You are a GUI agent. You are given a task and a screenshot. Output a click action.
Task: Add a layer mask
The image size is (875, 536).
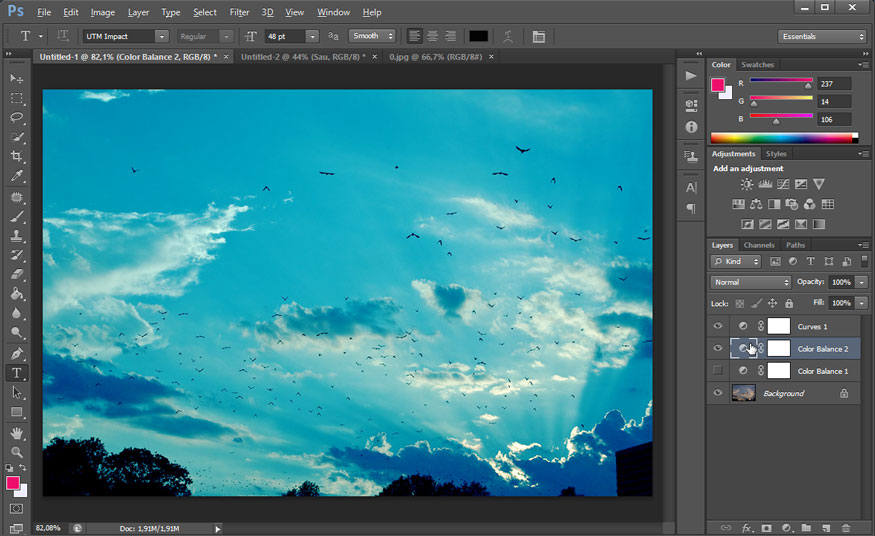tap(767, 528)
